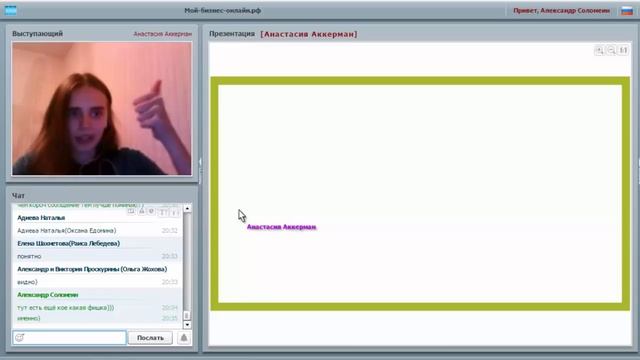Click the 20:34 timestamp in chat
Image resolution: width=640 pixels, height=360 pixels.
[x=169, y=308]
